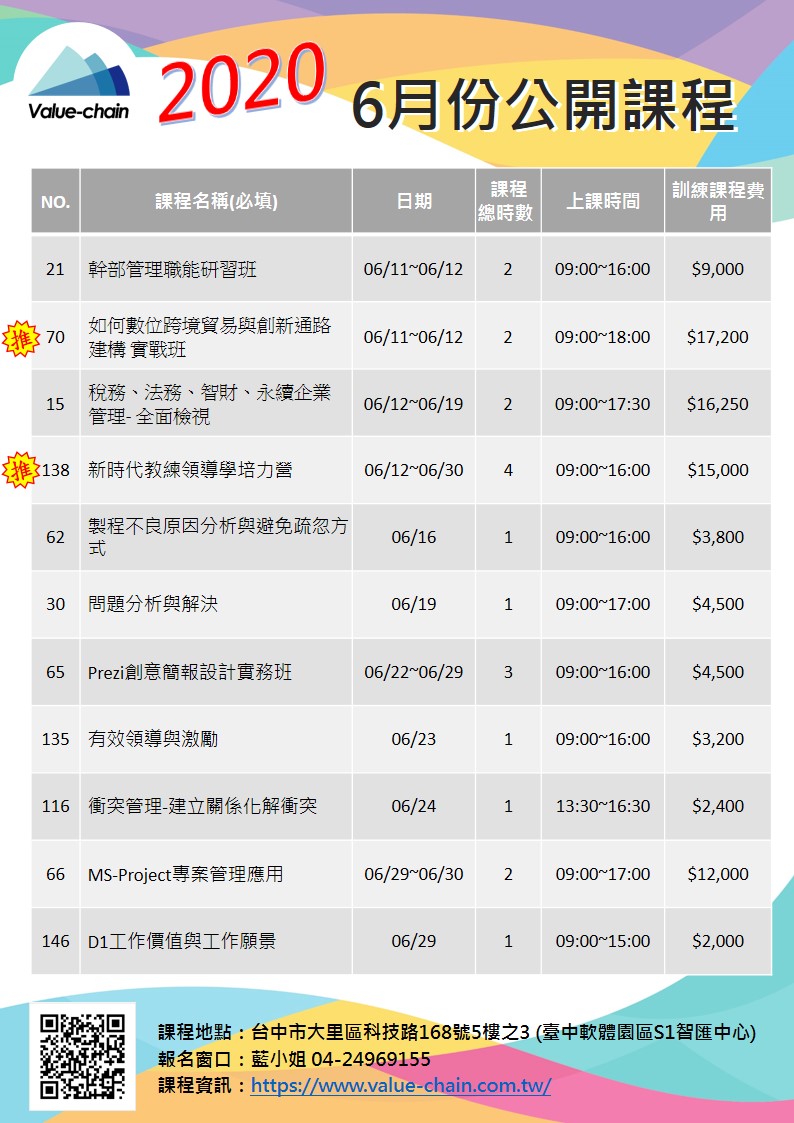Click the $3,200 fee cell

[x=717, y=738]
